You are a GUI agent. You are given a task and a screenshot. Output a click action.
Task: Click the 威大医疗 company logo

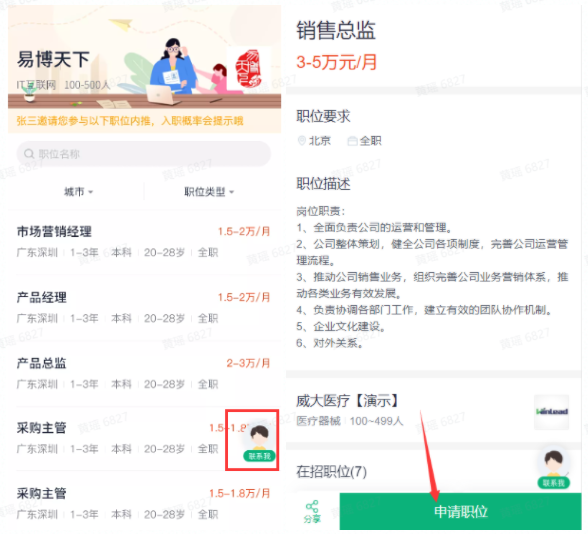point(551,412)
